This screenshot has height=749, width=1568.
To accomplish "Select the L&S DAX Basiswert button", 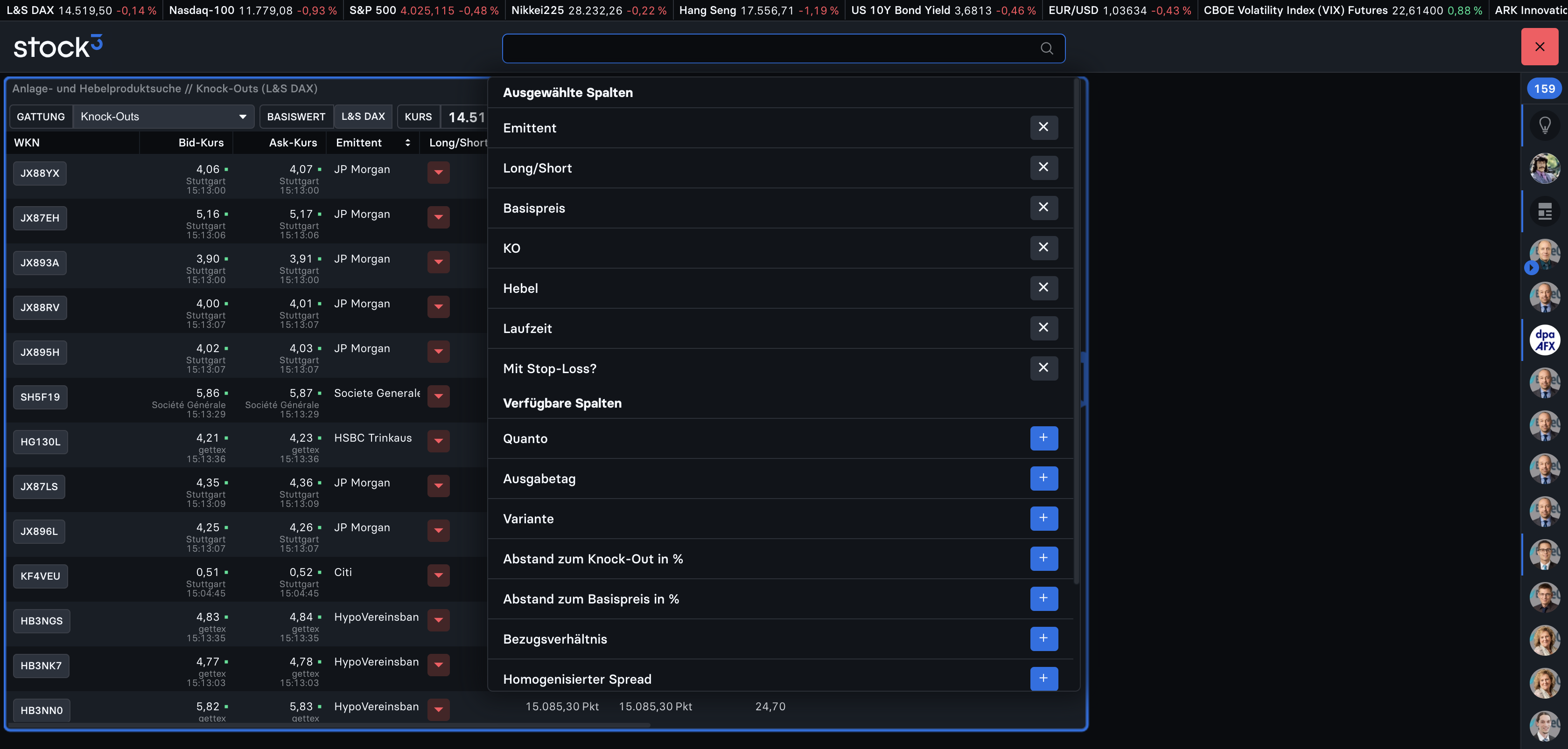I will (x=364, y=117).
